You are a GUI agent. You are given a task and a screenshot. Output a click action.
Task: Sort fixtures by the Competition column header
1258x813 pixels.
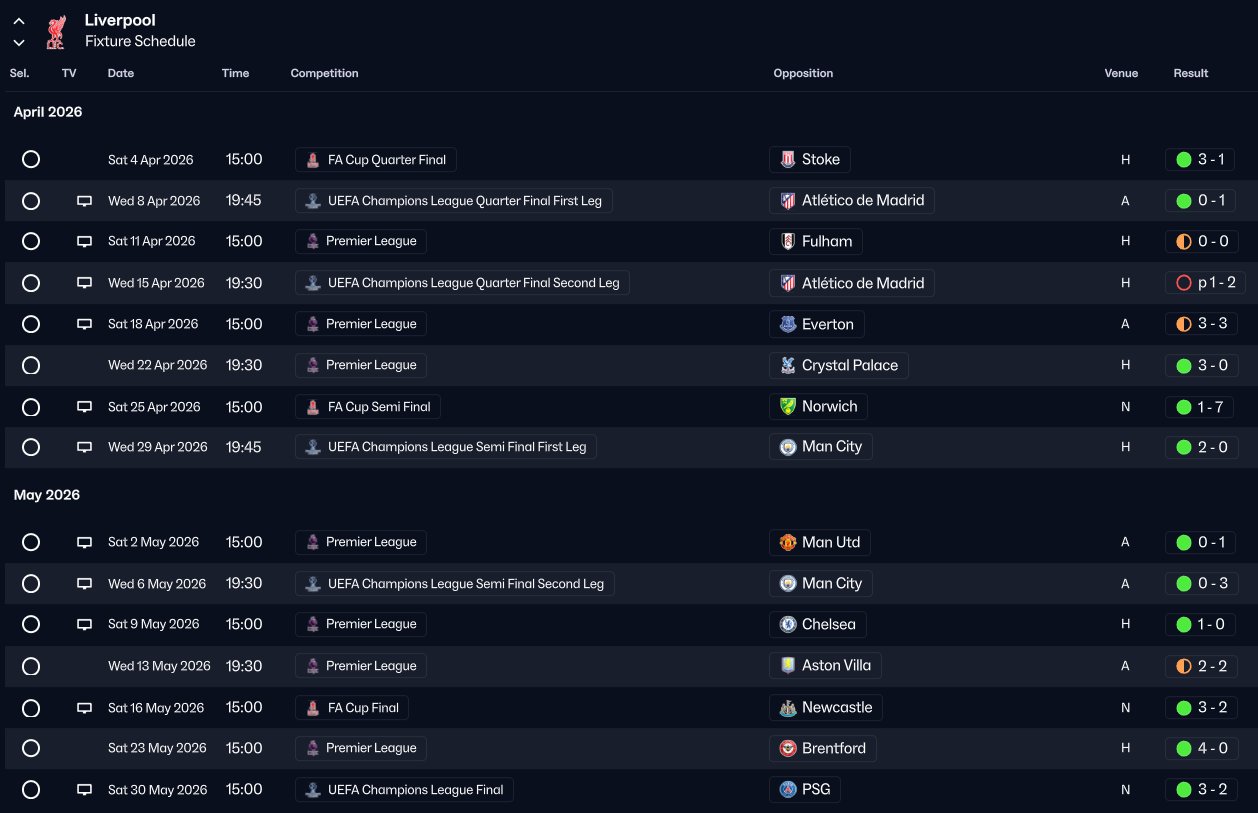click(324, 73)
